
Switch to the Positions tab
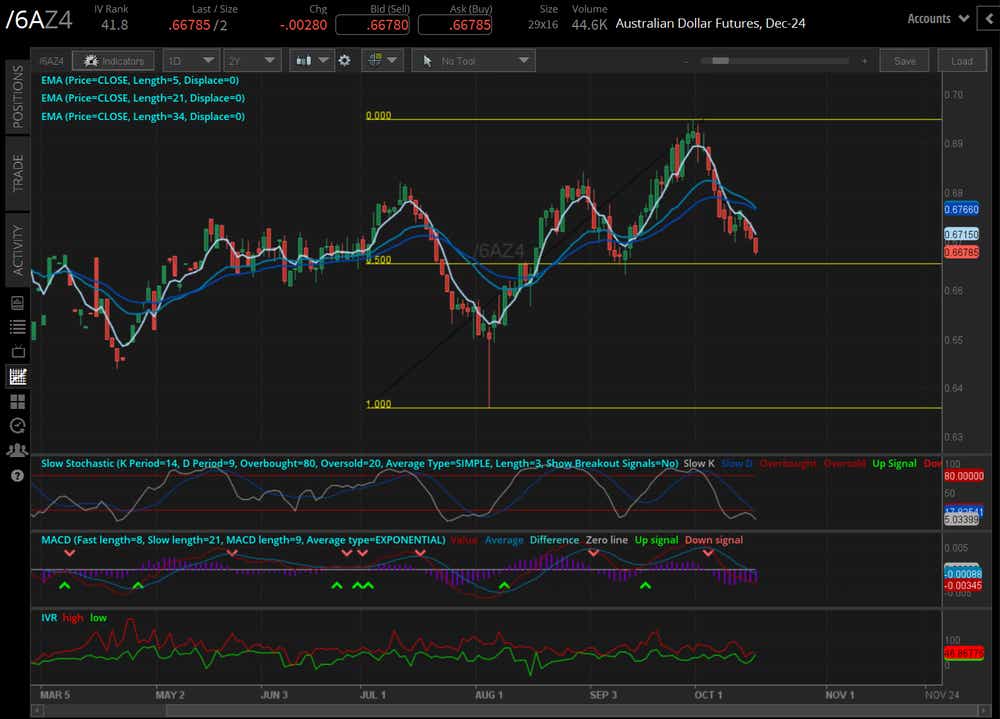[17, 96]
